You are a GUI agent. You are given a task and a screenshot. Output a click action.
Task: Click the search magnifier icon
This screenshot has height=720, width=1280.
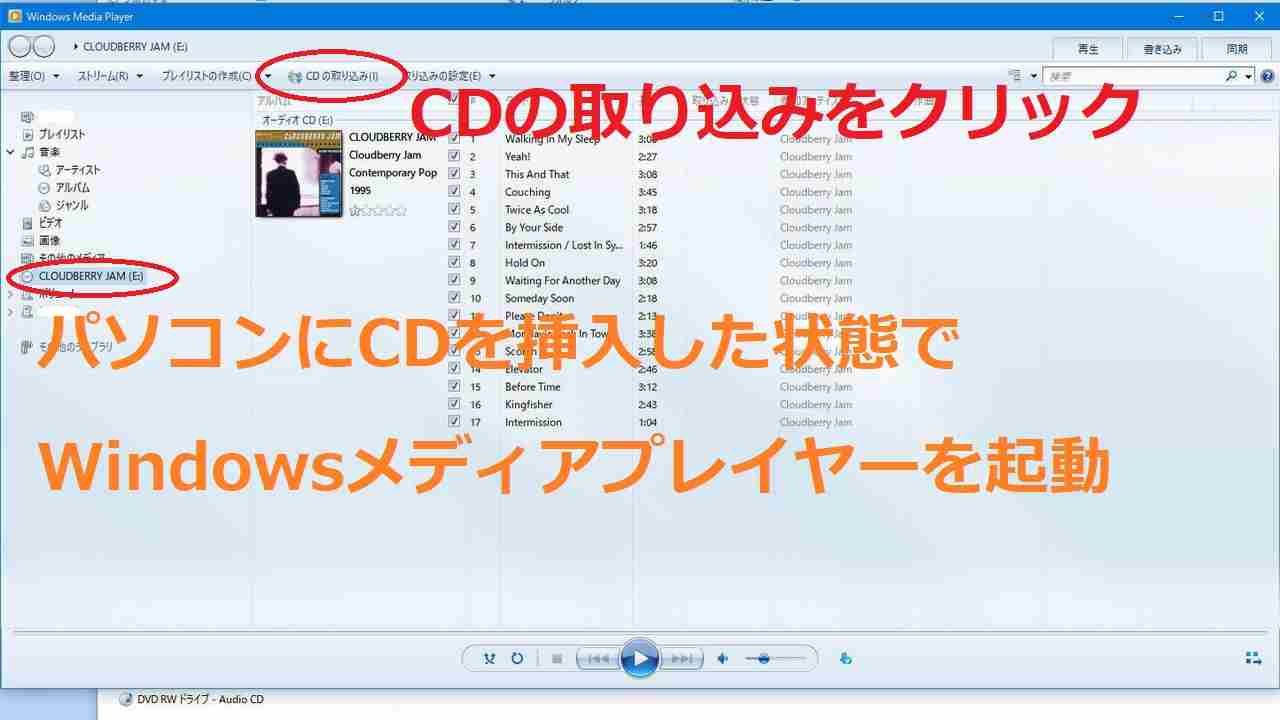(x=1232, y=76)
